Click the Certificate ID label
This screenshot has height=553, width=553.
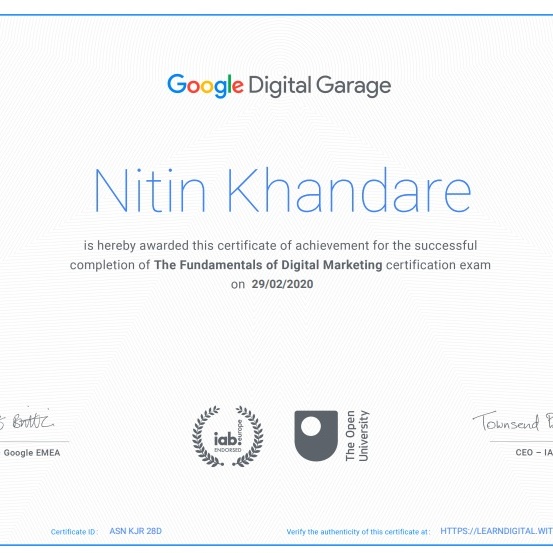74,531
